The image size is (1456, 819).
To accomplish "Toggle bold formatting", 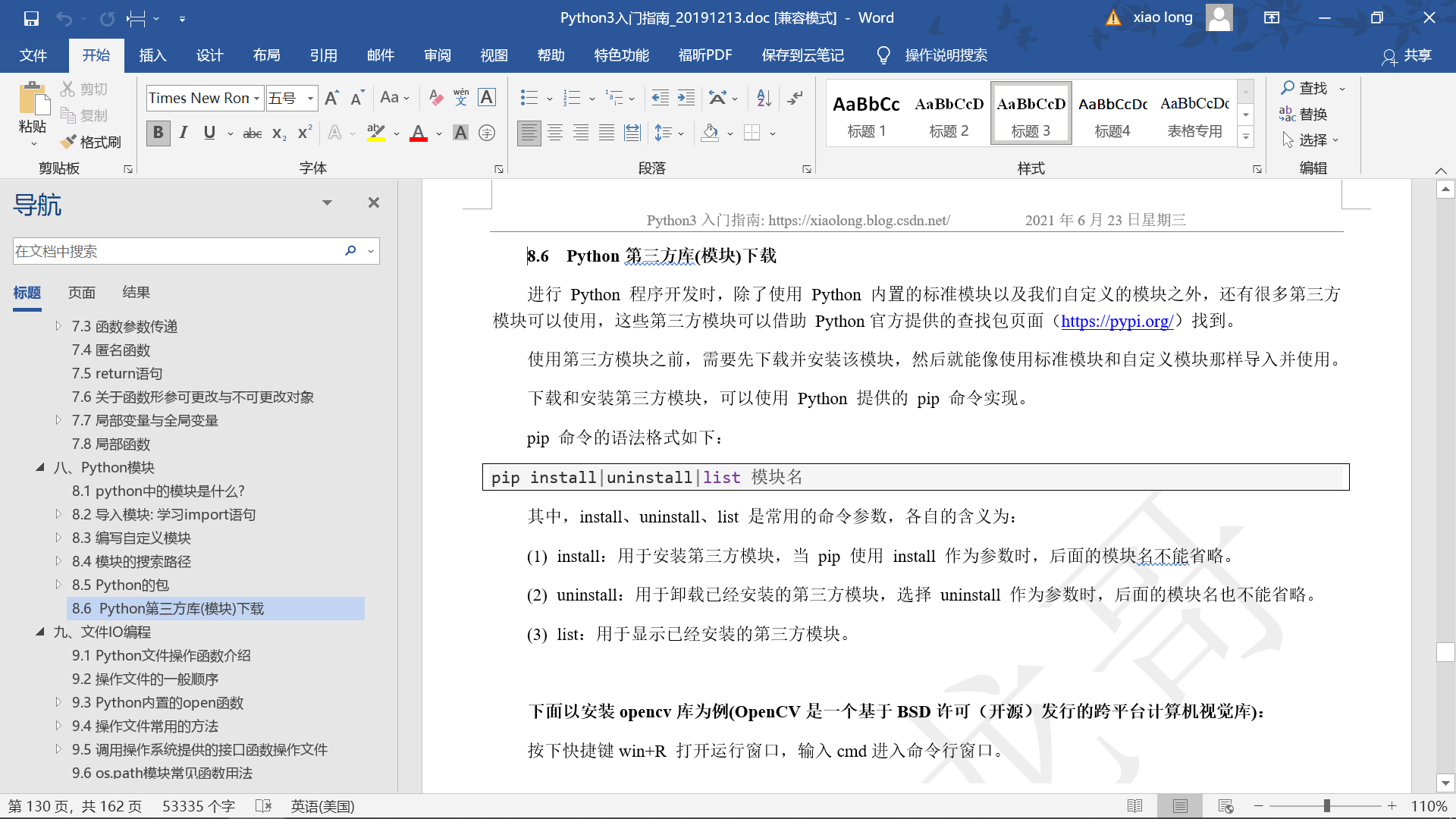I will [158, 133].
